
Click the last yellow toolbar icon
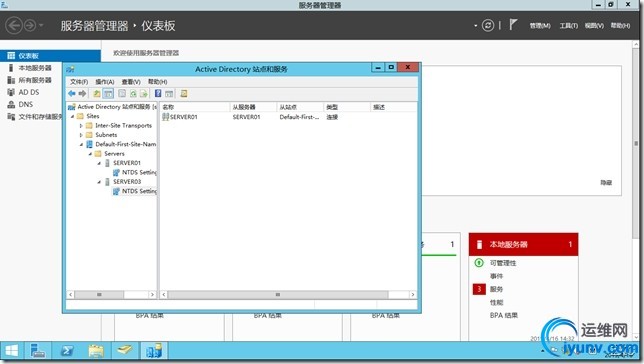[x=184, y=94]
